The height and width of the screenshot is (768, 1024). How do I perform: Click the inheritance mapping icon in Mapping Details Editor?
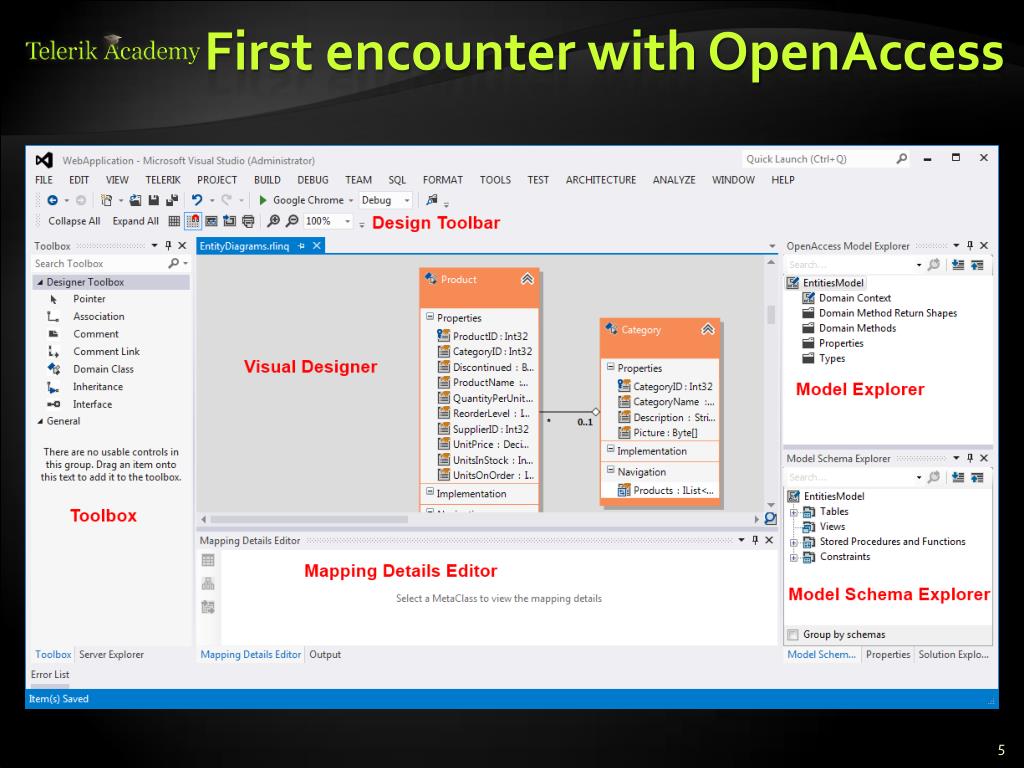208,584
